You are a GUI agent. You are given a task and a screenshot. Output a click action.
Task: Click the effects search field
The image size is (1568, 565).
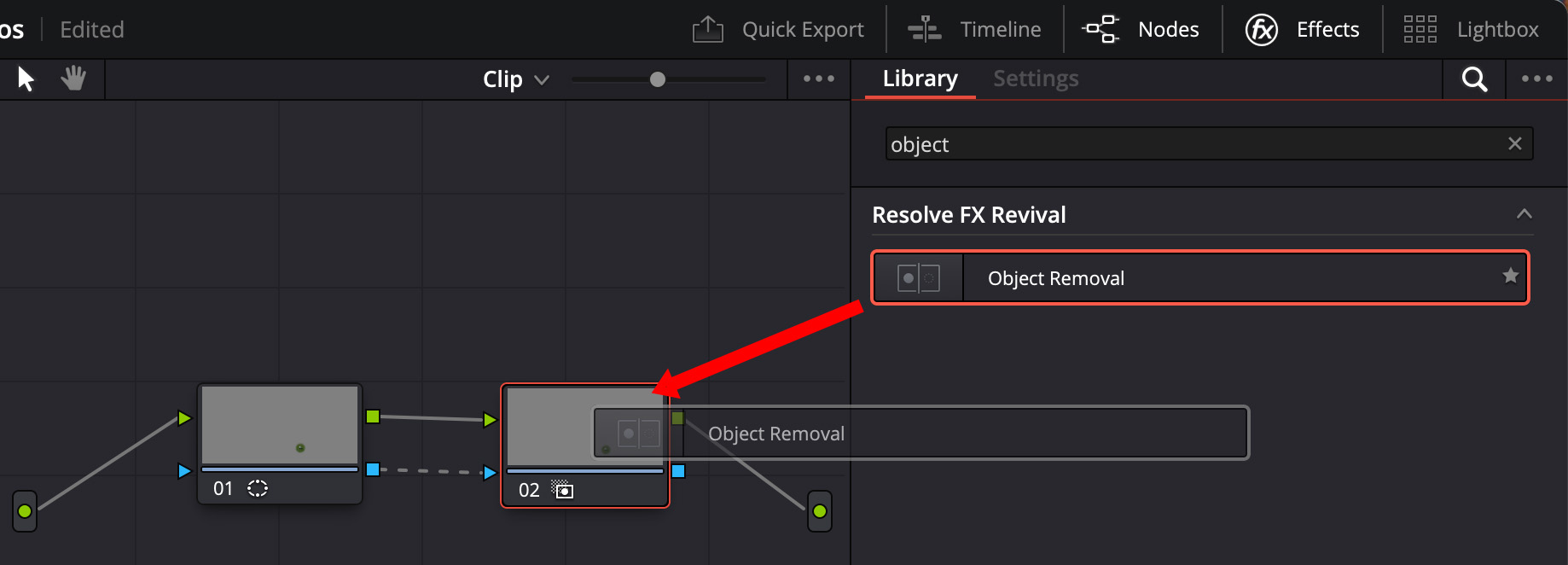(x=1194, y=144)
